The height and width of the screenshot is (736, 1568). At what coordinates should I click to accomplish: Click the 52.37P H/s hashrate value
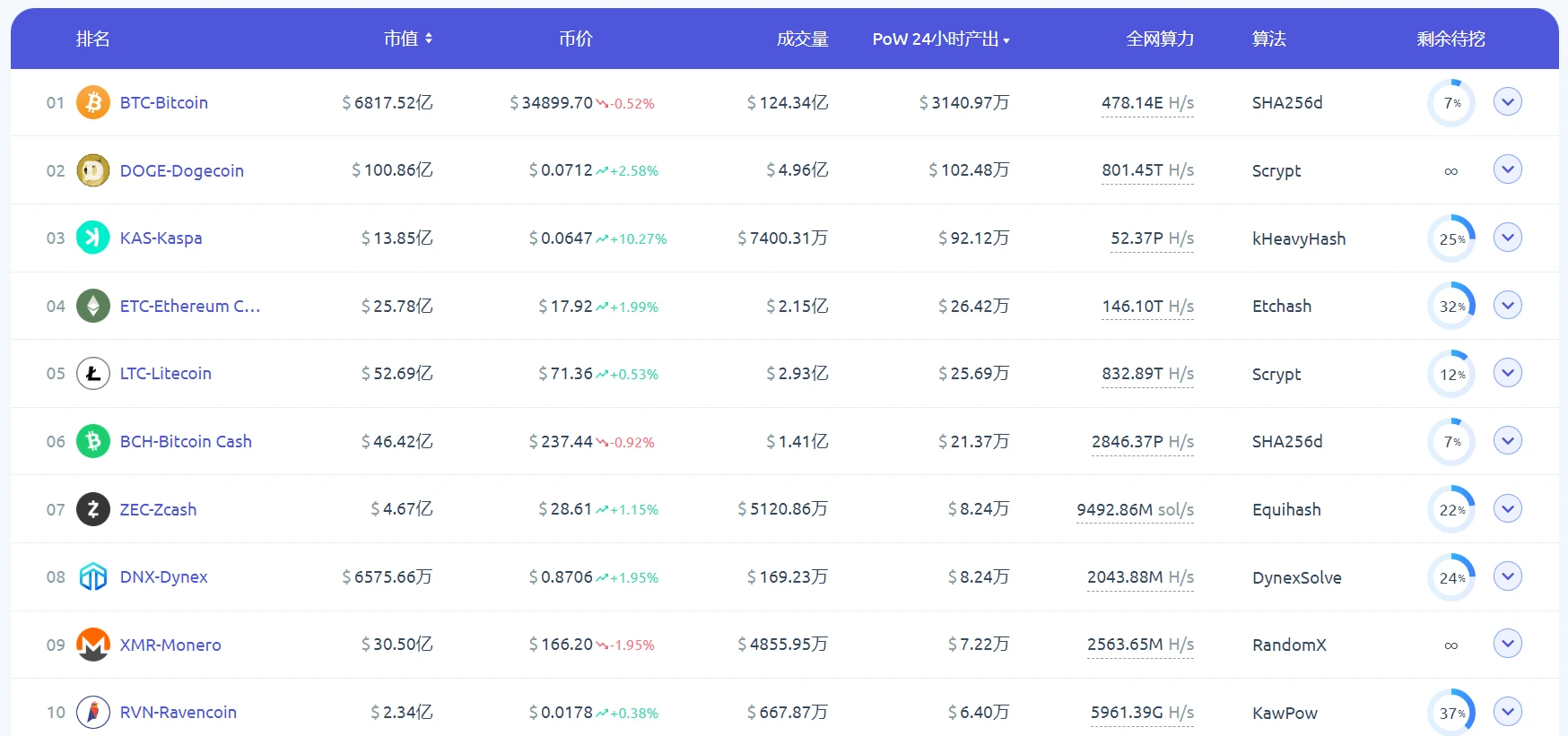coord(1153,238)
